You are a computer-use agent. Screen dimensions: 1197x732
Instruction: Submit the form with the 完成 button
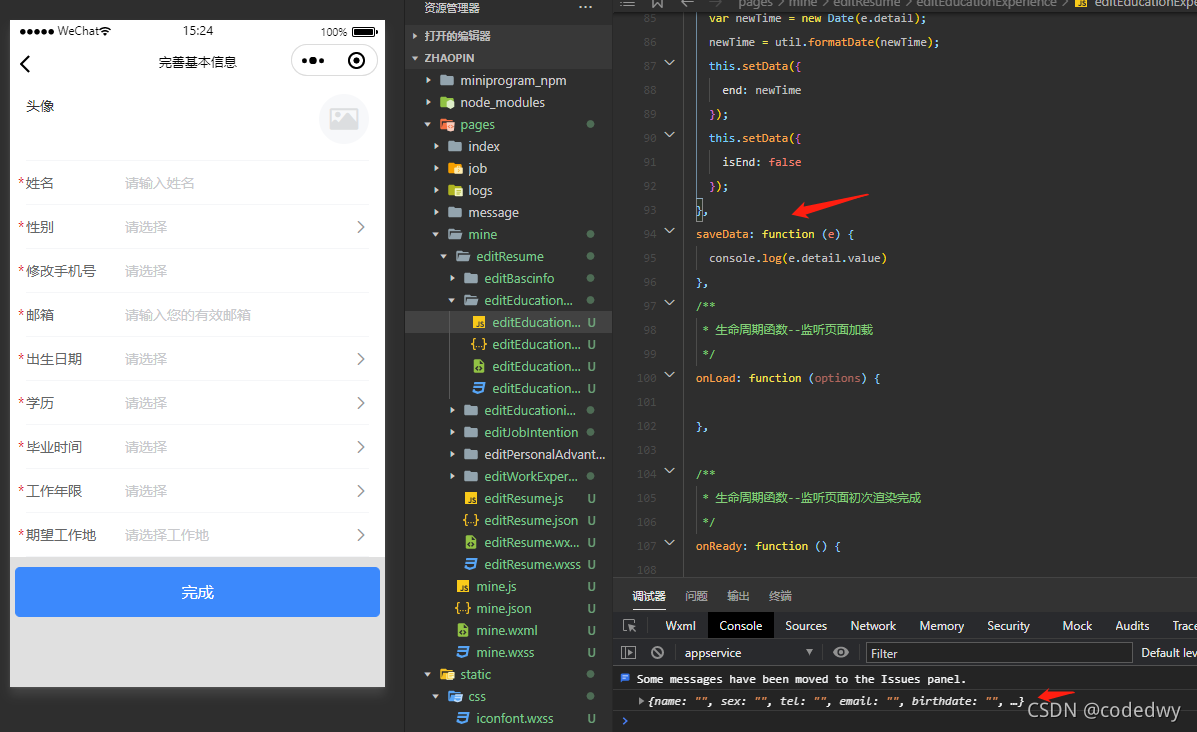coord(197,592)
